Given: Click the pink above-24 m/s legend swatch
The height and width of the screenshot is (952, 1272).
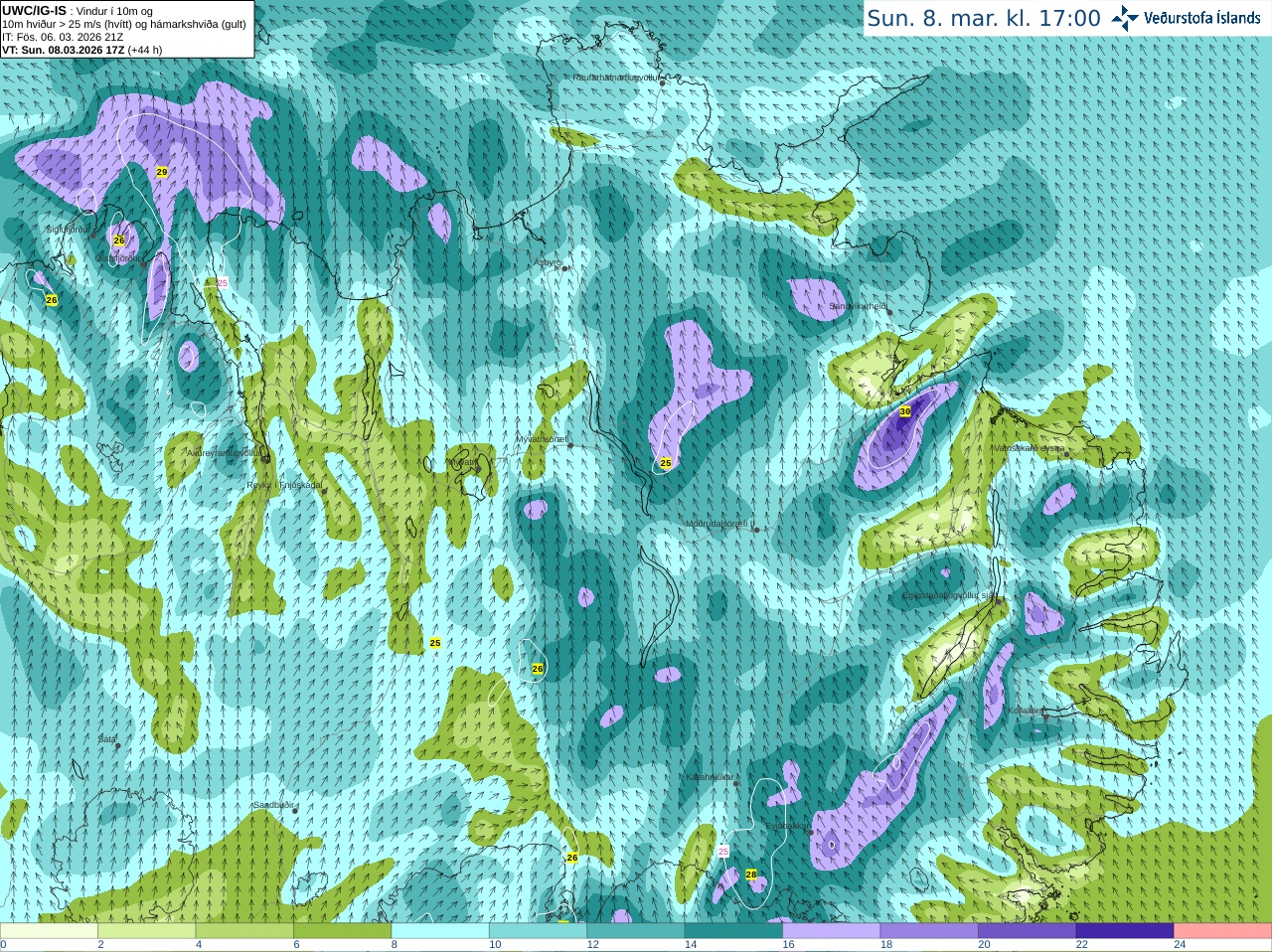Looking at the screenshot, I should coord(1223,931).
